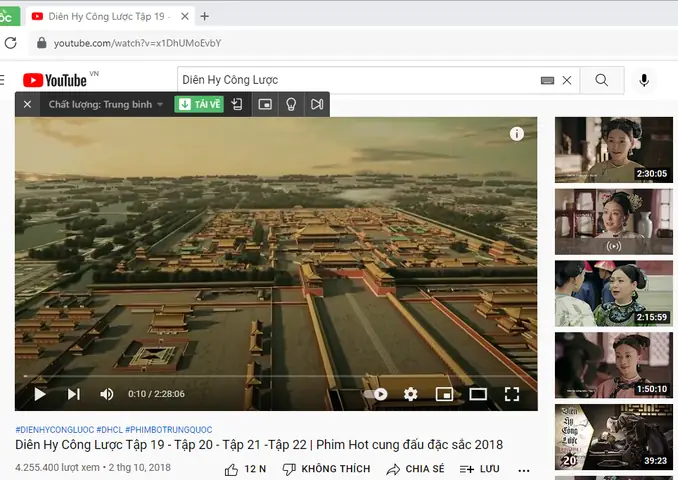Click the video progress bar
The image size is (678, 480).
click(x=276, y=376)
